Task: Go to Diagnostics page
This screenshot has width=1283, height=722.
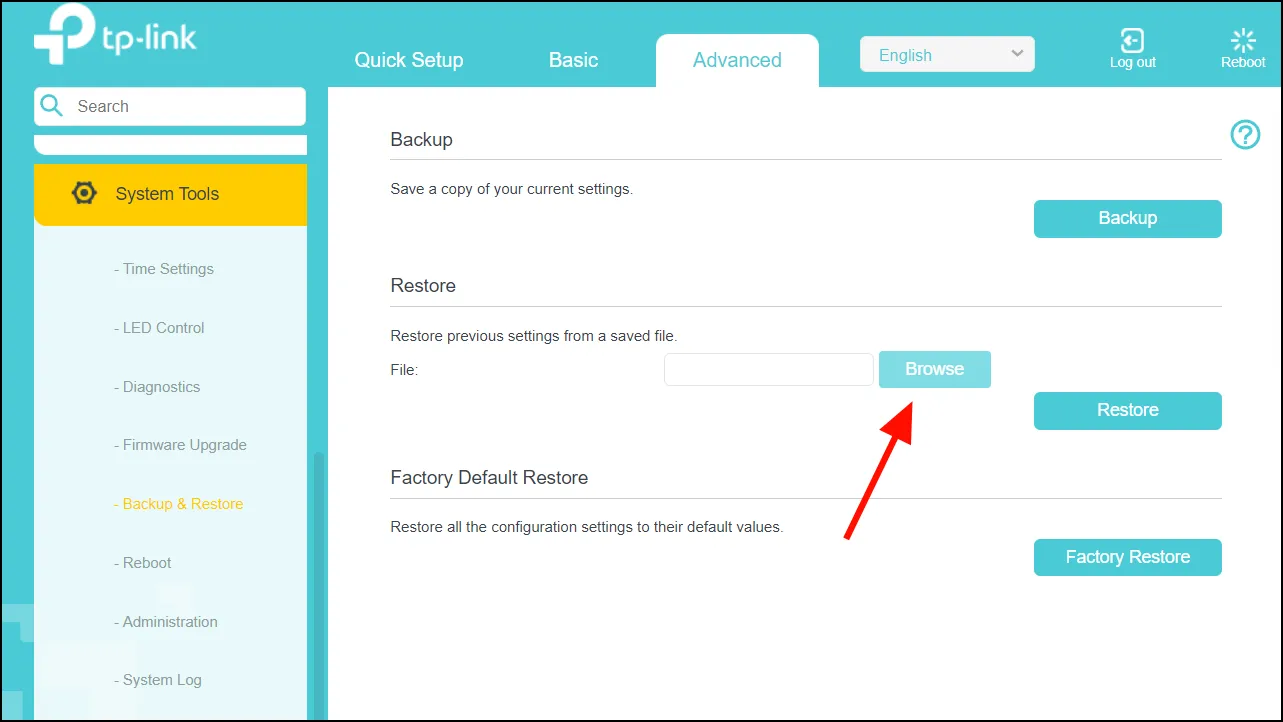Action: (x=157, y=387)
